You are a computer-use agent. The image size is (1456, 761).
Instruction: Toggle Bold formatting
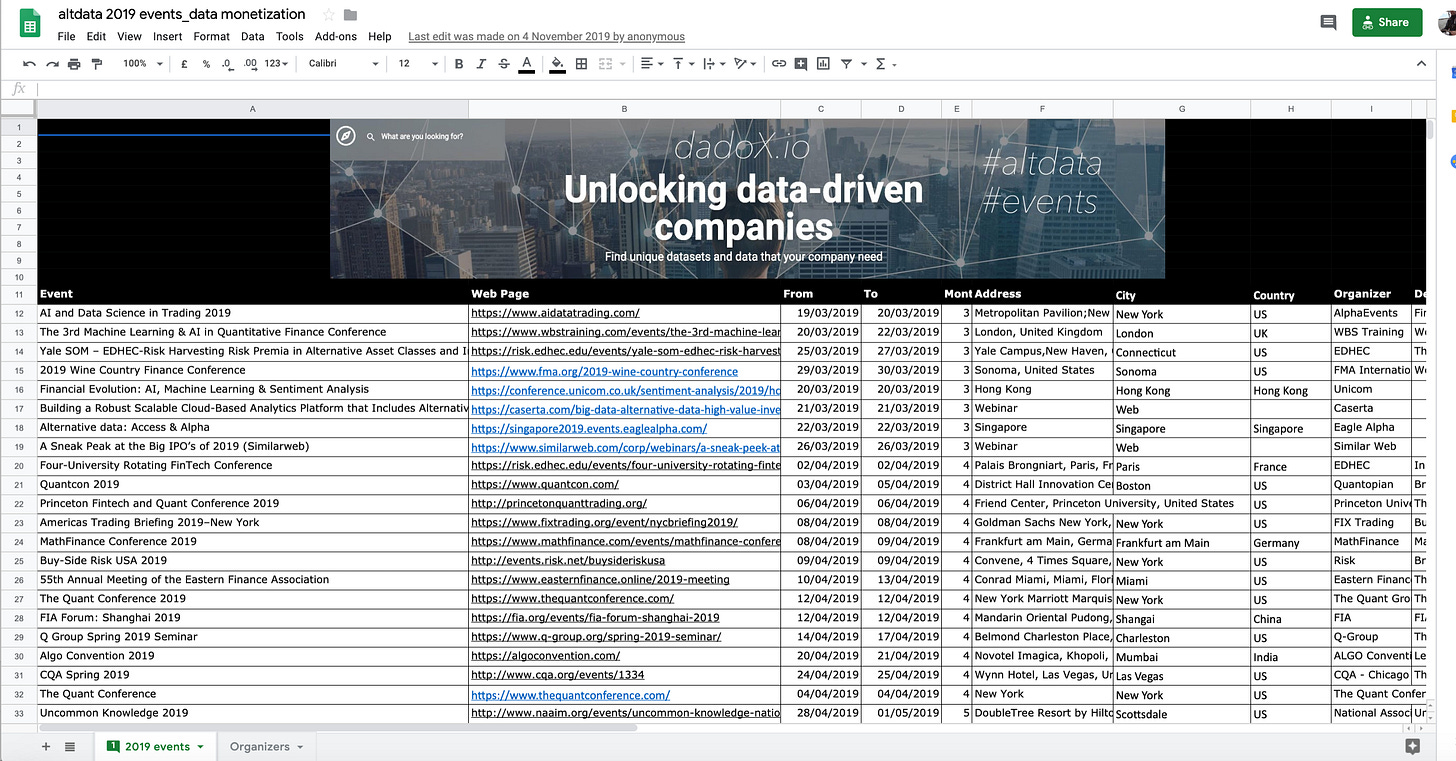coord(459,64)
